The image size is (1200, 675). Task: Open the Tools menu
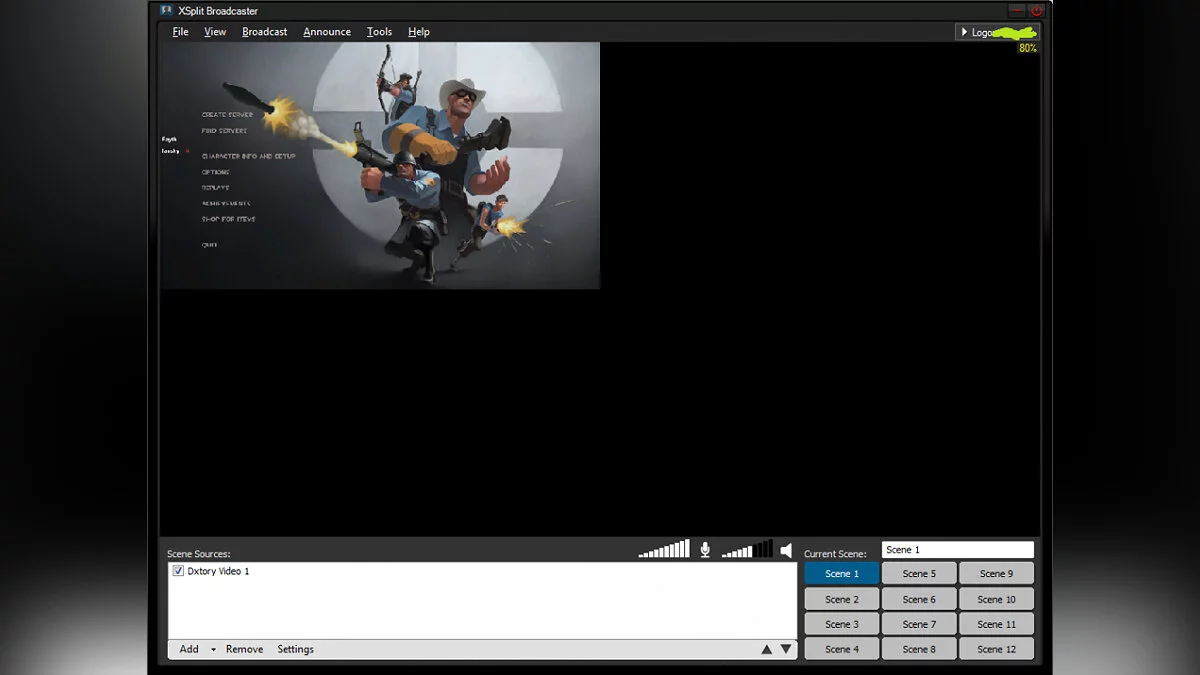click(x=379, y=32)
